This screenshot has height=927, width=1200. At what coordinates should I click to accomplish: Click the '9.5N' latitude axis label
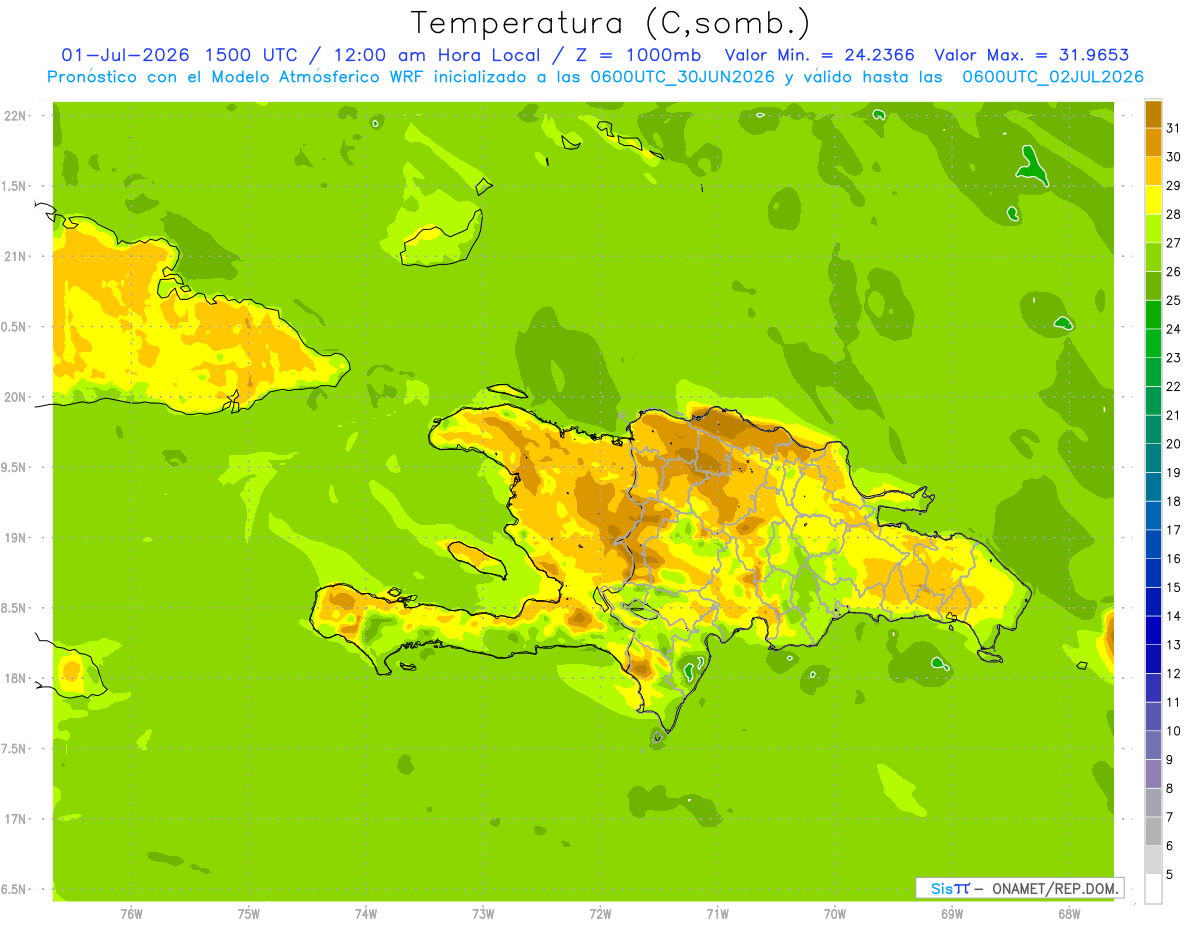(x=14, y=467)
